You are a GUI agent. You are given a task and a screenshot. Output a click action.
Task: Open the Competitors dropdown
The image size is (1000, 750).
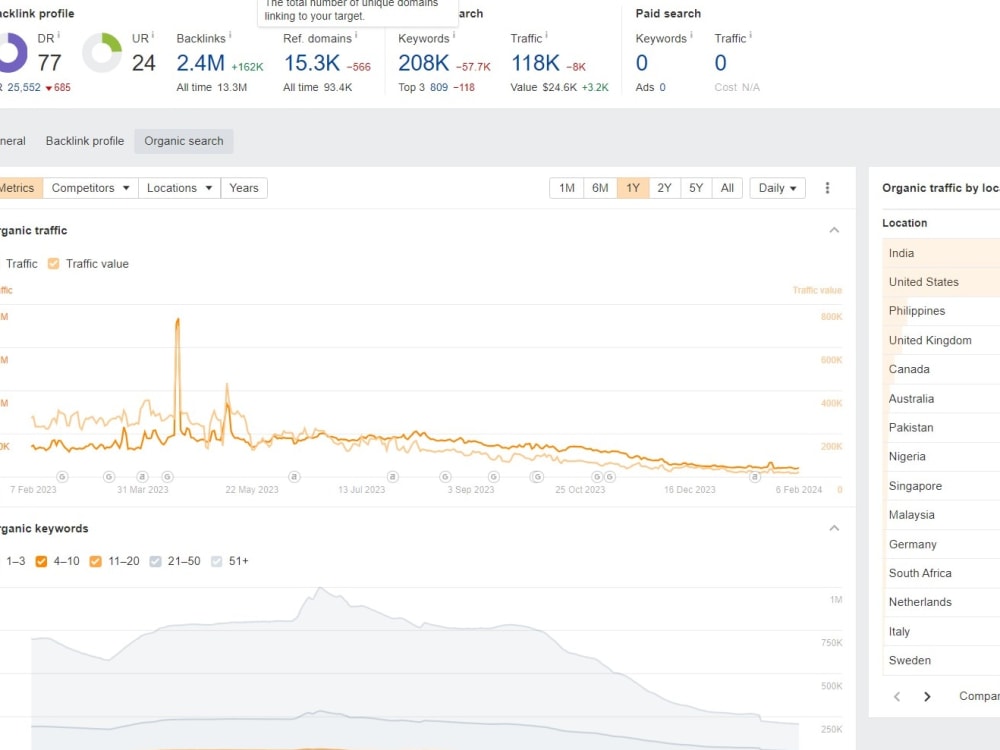pos(91,188)
